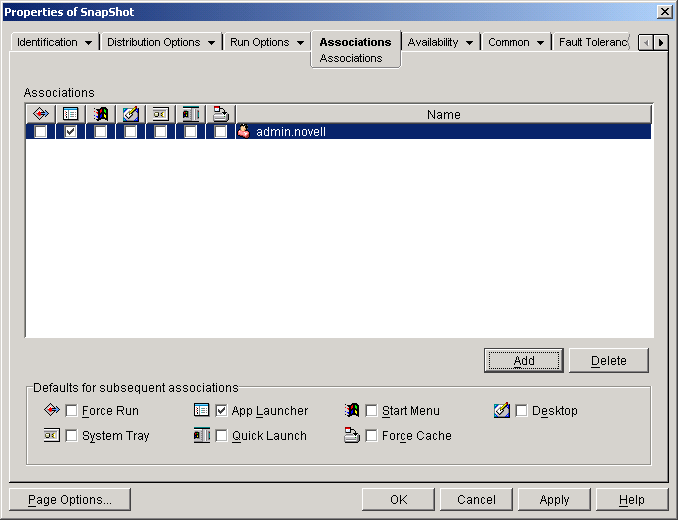Click the App Launcher column header icon
Screen dimensions: 678x520
pyautogui.click(x=70, y=114)
